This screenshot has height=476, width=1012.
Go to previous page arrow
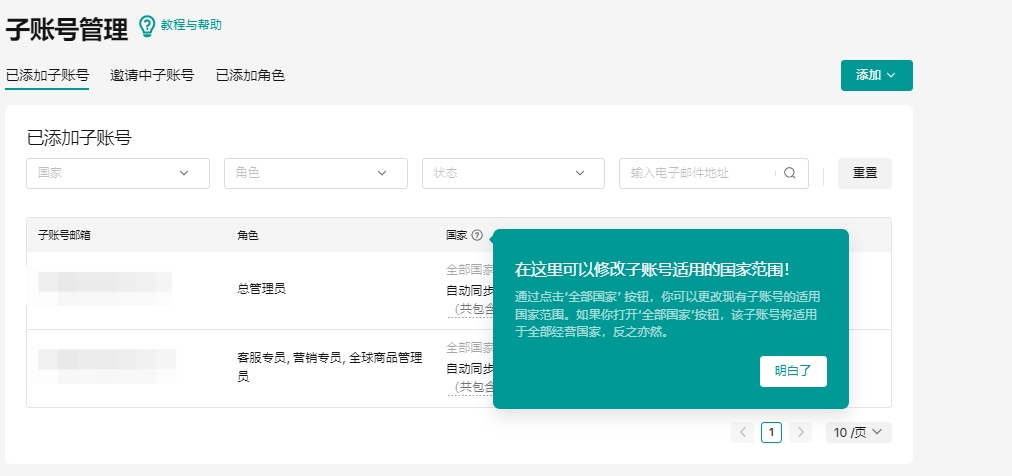click(743, 432)
